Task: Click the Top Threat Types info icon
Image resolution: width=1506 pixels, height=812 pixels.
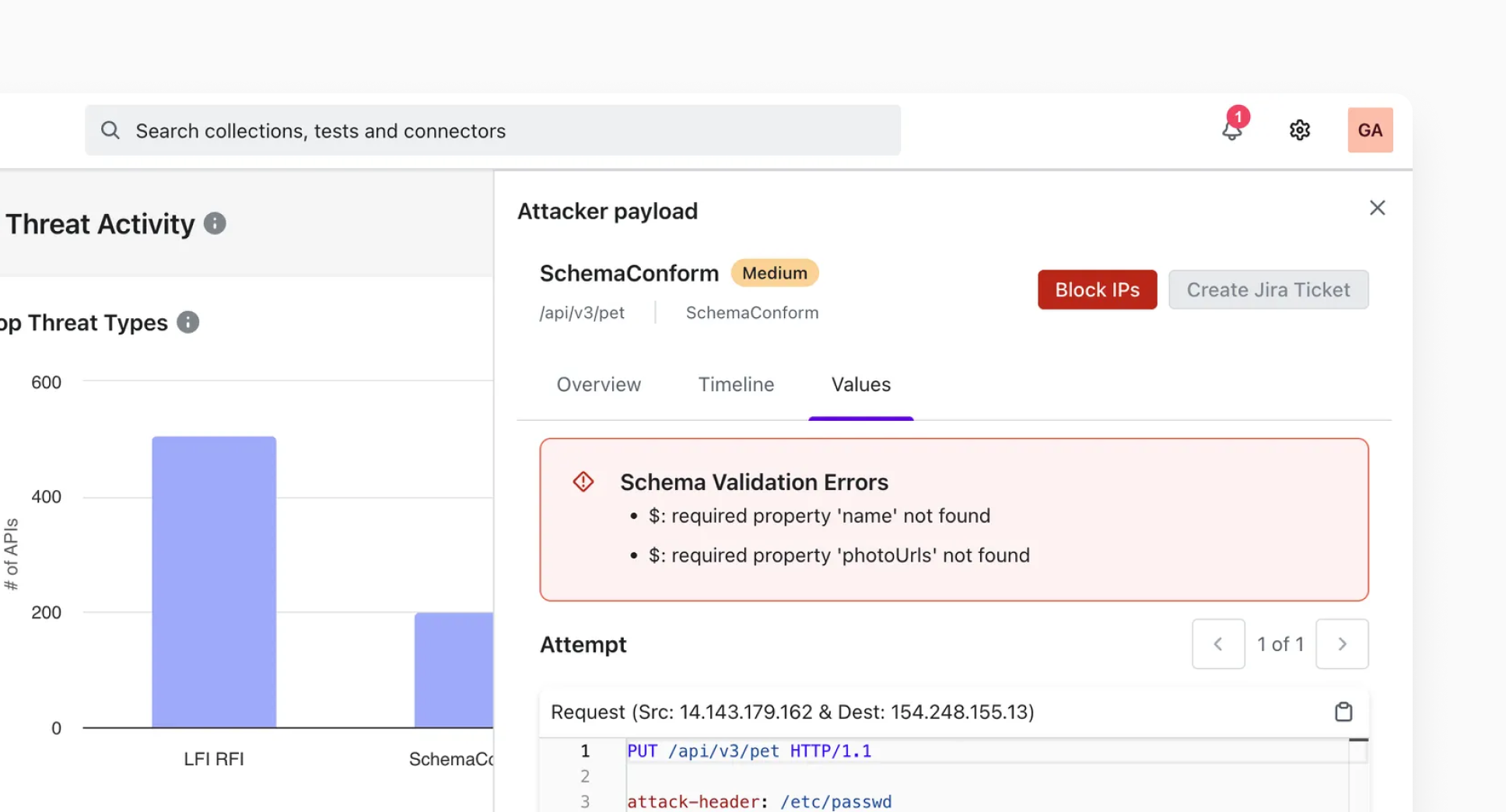Action: click(x=187, y=322)
